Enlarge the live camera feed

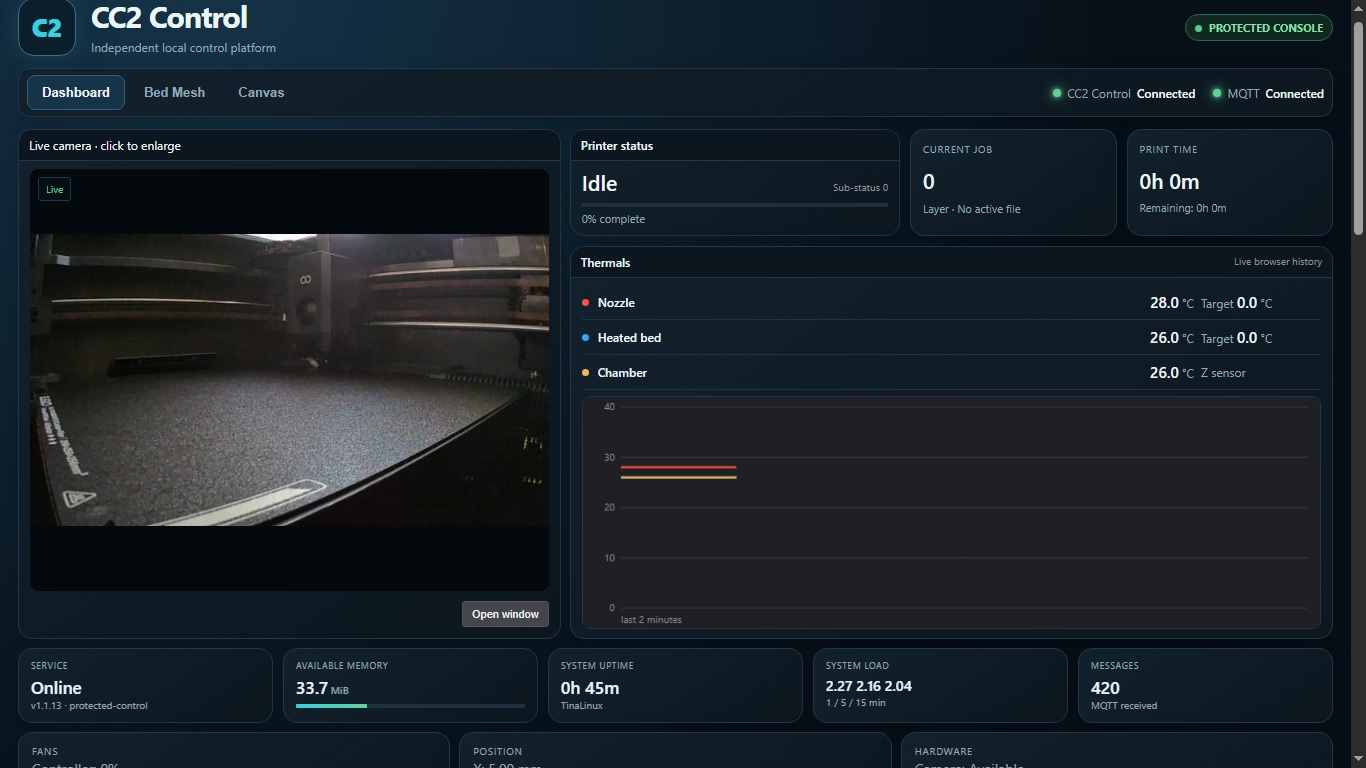pos(289,380)
